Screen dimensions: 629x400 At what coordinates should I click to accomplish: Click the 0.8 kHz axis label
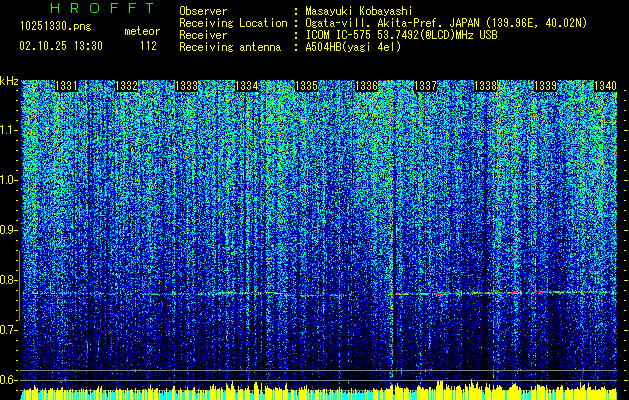click(8, 280)
